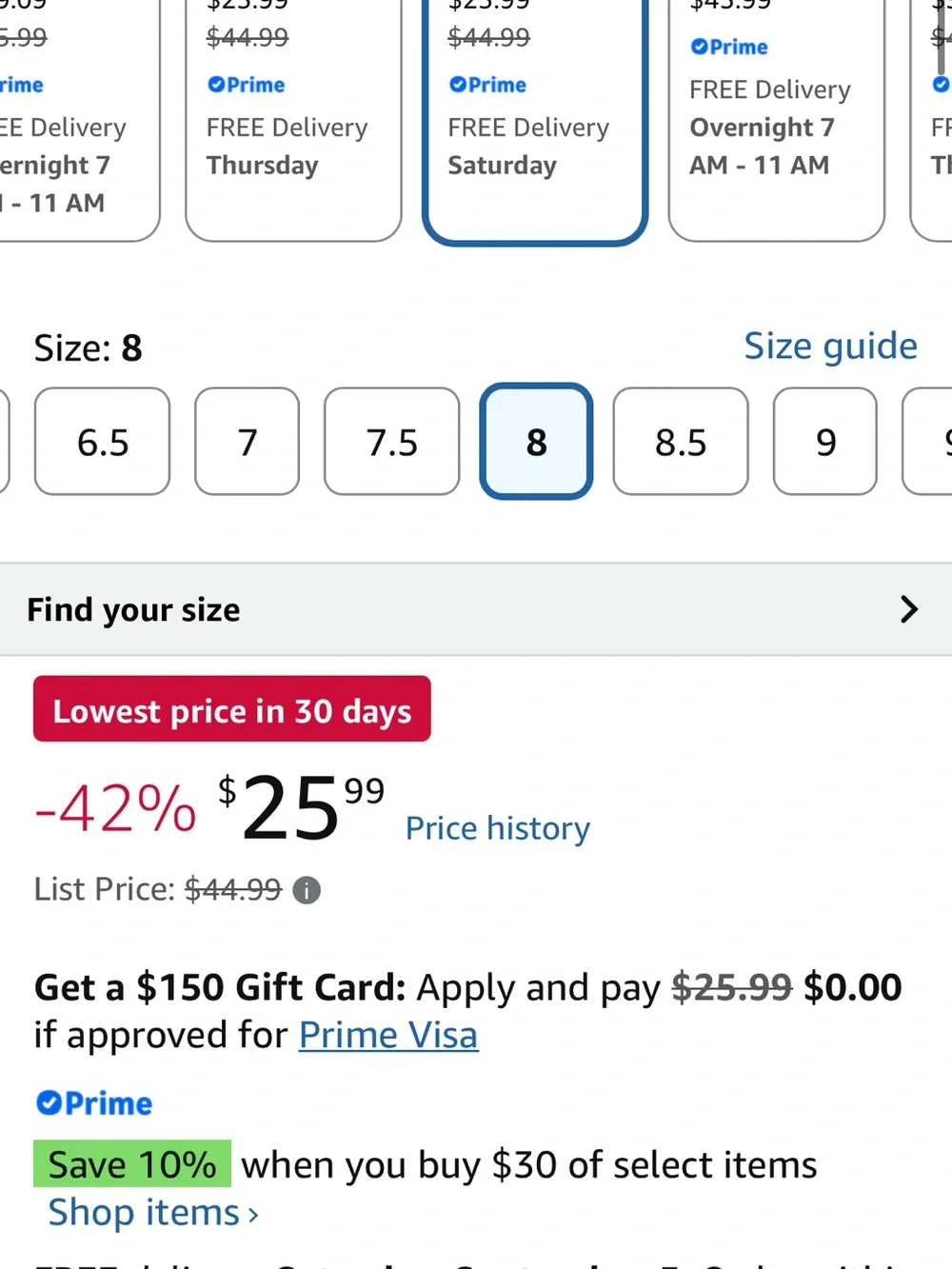Viewport: 952px width, 1269px height.
Task: Click the green Save 10% badge
Action: pos(132,1163)
